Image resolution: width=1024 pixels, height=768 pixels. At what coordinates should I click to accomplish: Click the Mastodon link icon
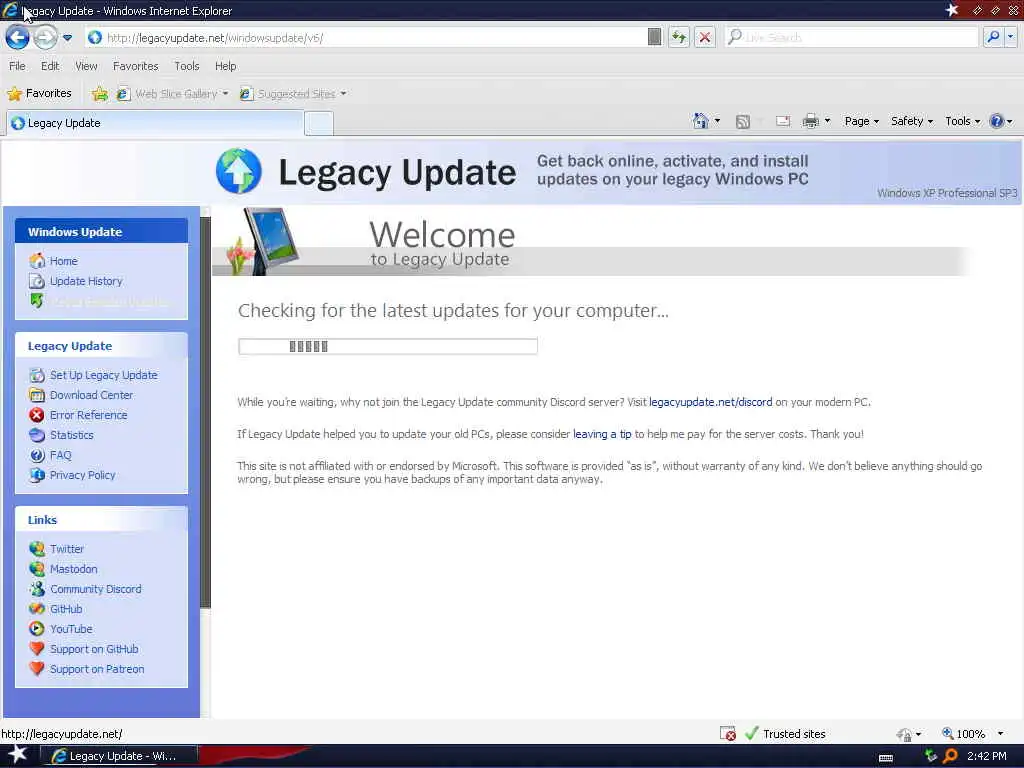coord(37,569)
